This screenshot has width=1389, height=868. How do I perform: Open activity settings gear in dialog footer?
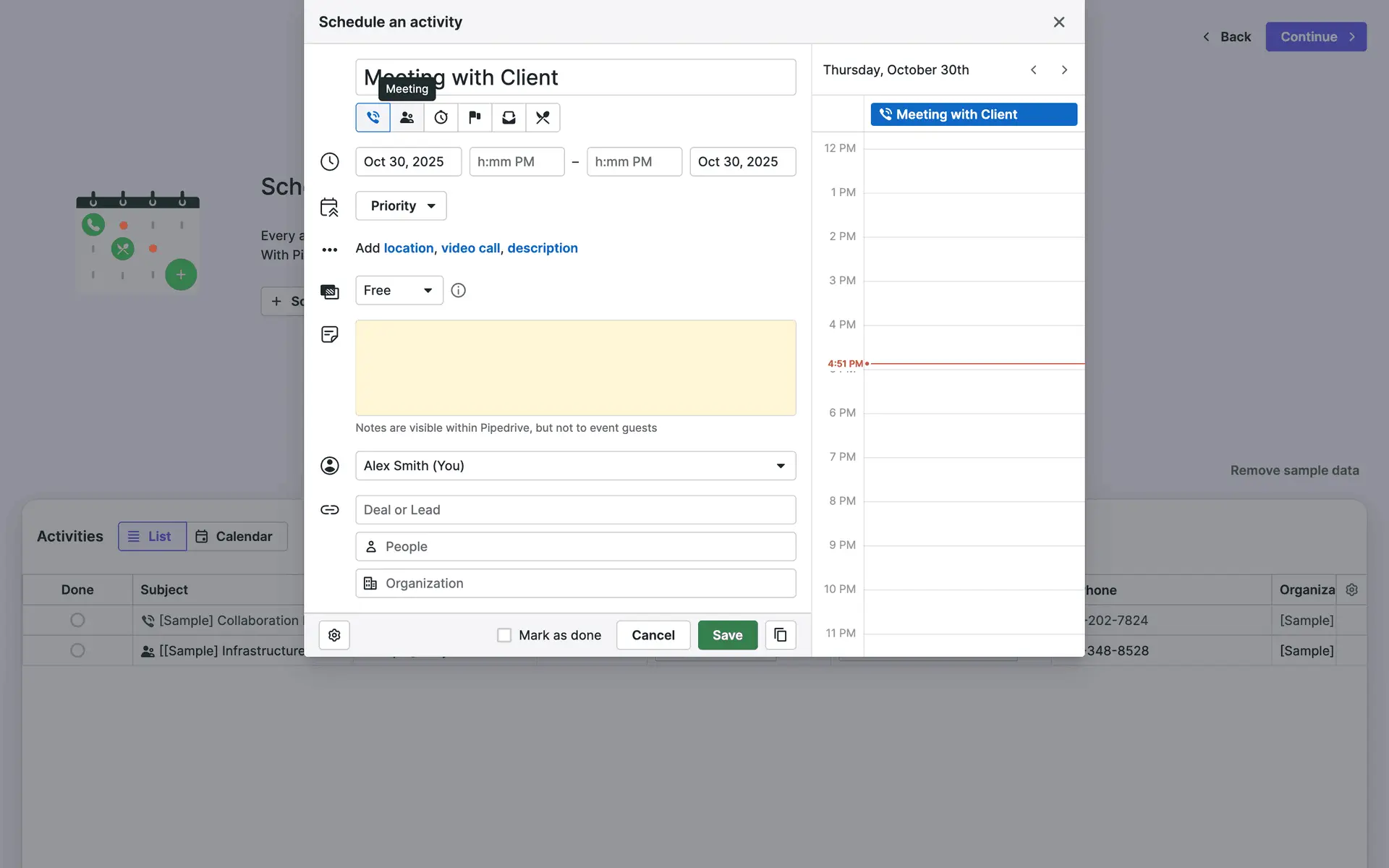coord(334,635)
